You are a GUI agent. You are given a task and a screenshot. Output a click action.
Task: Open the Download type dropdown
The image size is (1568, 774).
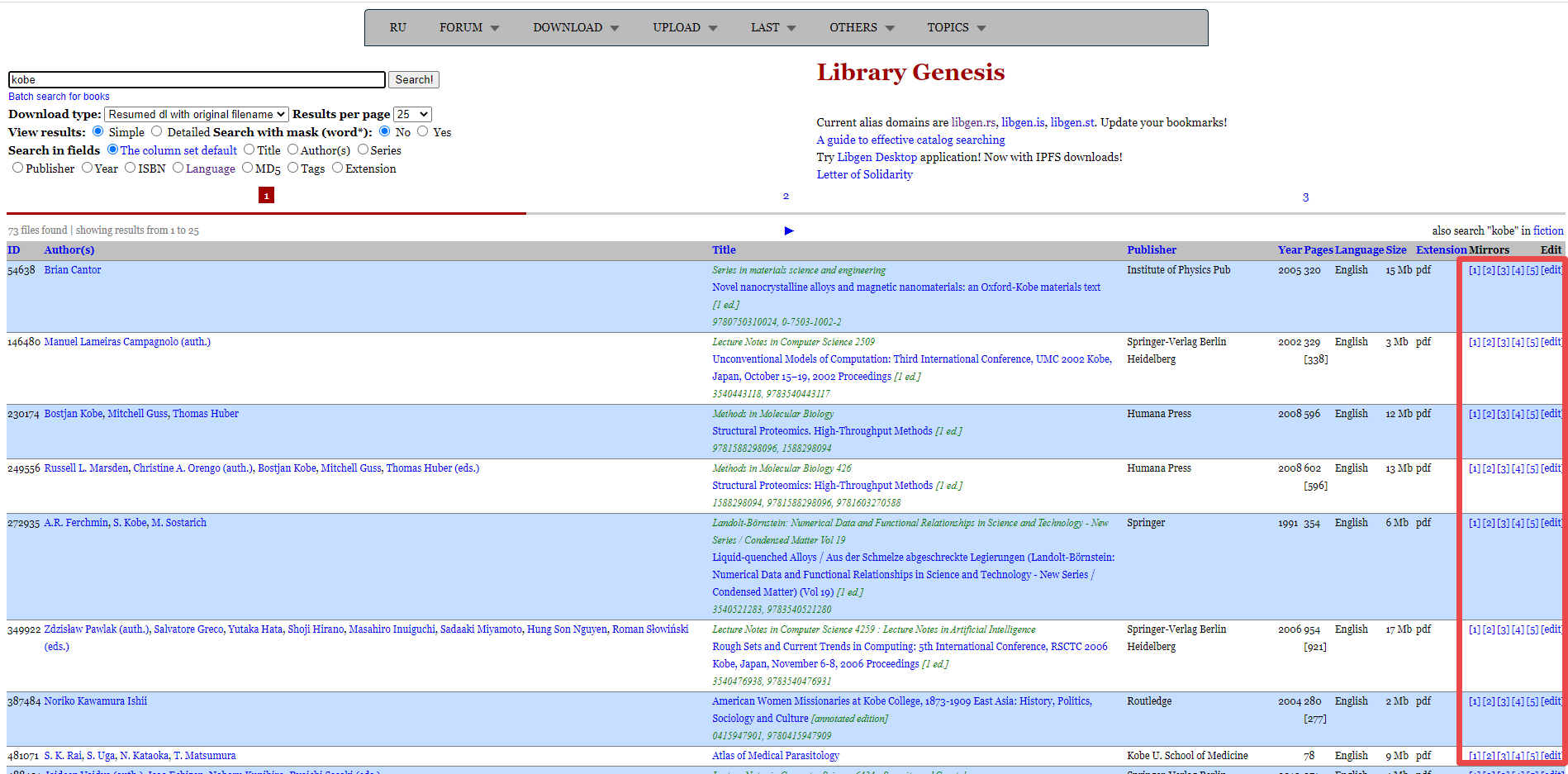tap(197, 114)
